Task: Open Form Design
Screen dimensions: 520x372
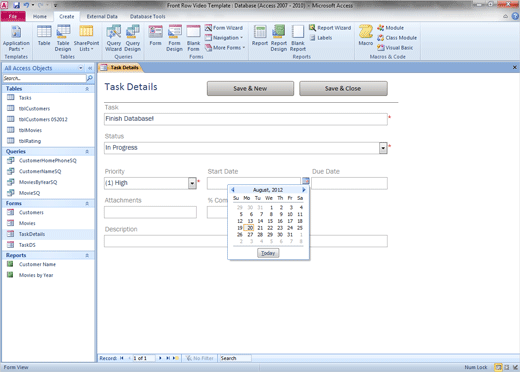Action: tap(174, 39)
